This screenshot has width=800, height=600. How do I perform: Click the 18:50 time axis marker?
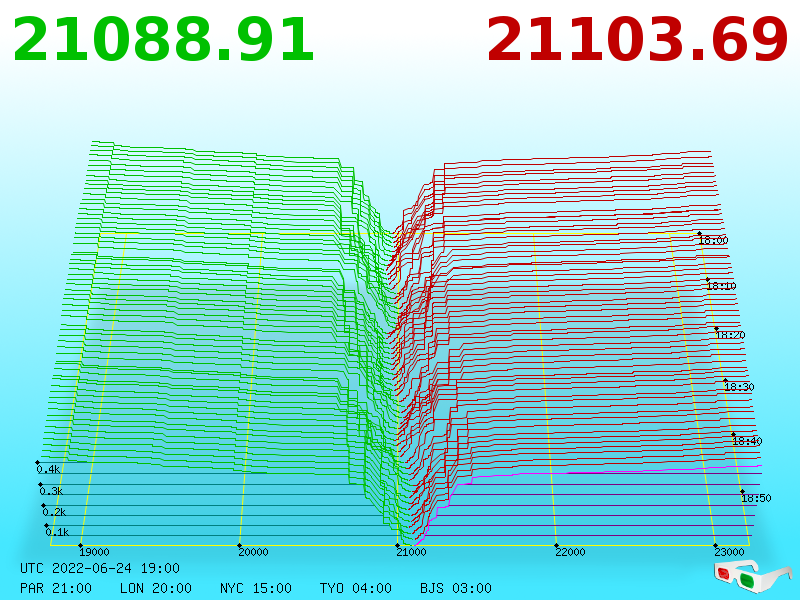tap(757, 498)
